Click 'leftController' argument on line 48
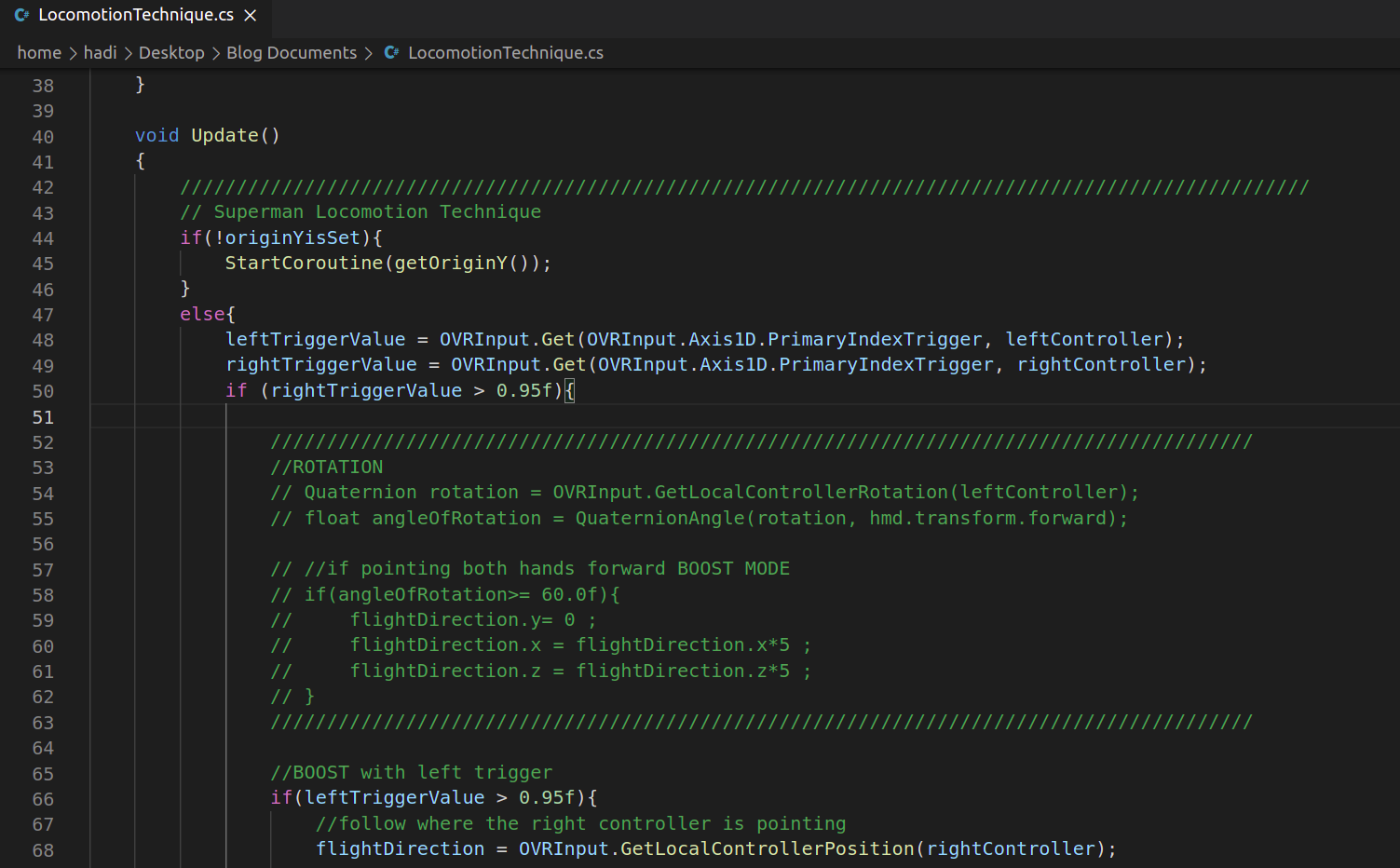 click(x=1085, y=339)
